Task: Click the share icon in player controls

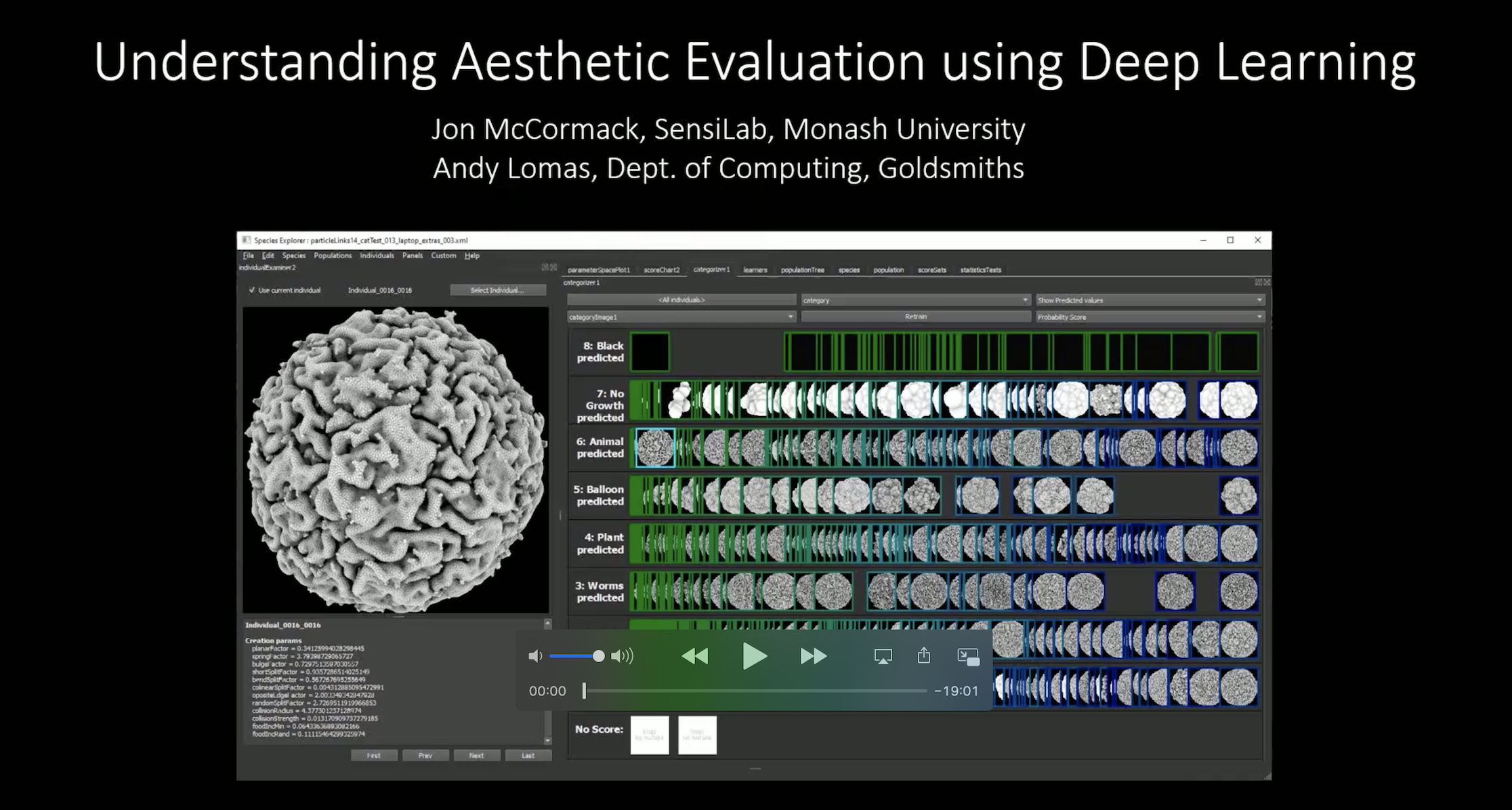Action: click(924, 655)
